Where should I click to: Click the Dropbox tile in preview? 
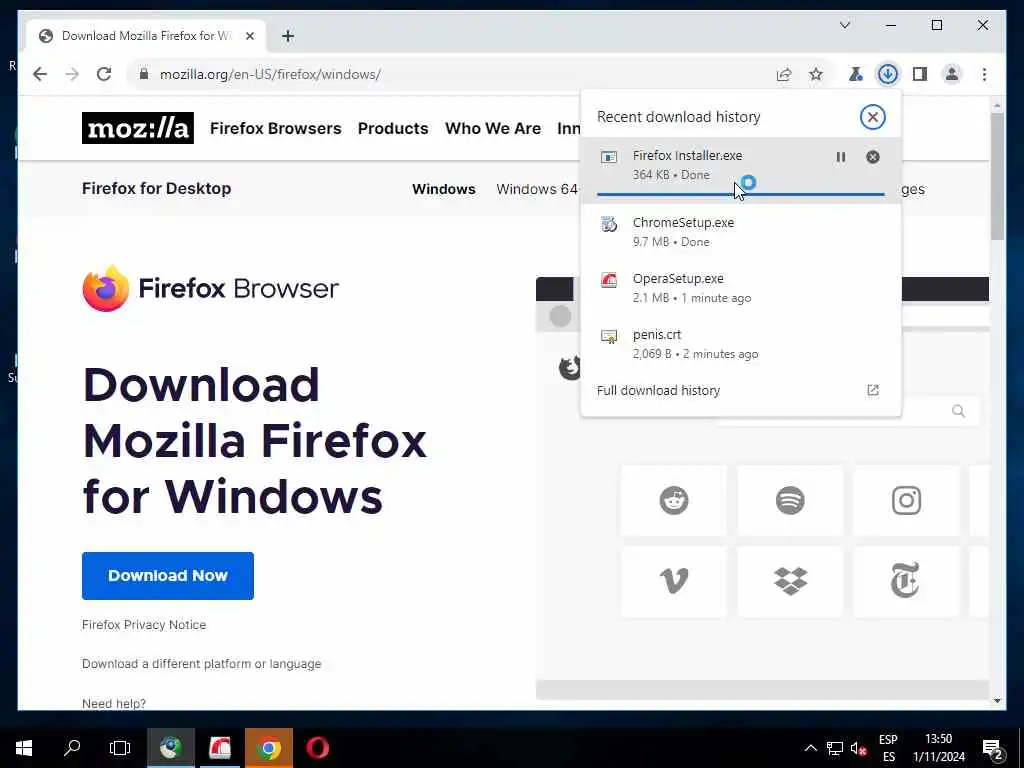coord(790,581)
